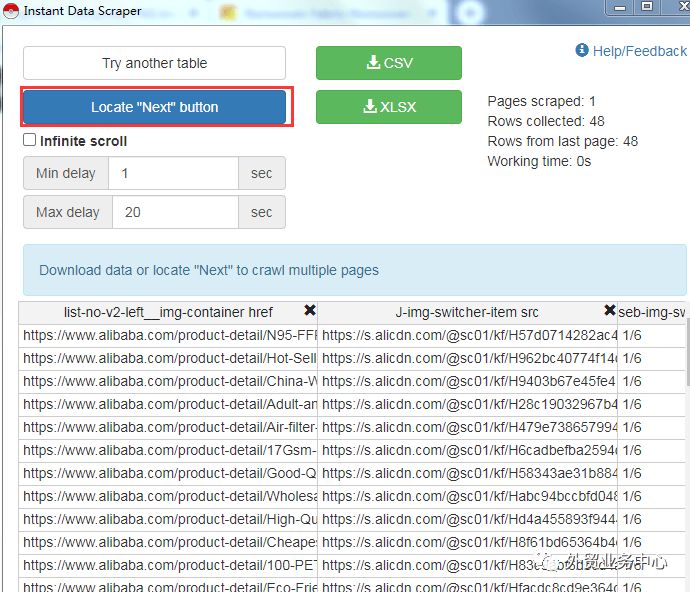Click the 1/6 cell in the N95-FFF row

point(652,335)
